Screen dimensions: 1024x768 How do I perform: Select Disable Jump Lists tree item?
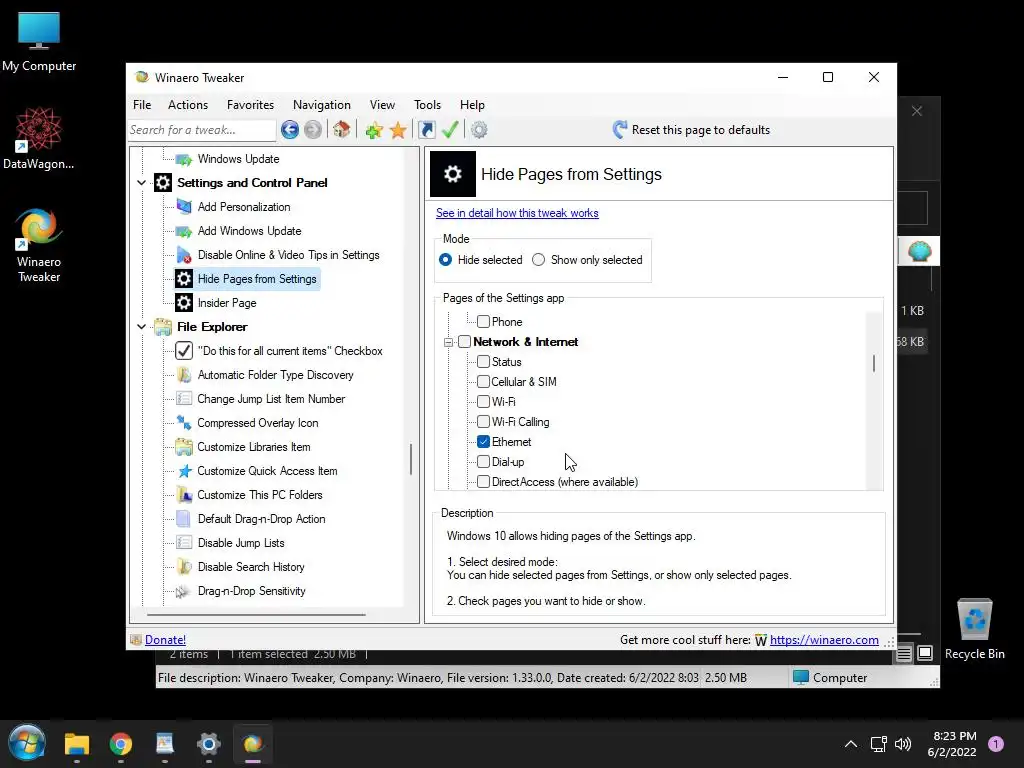pos(241,543)
